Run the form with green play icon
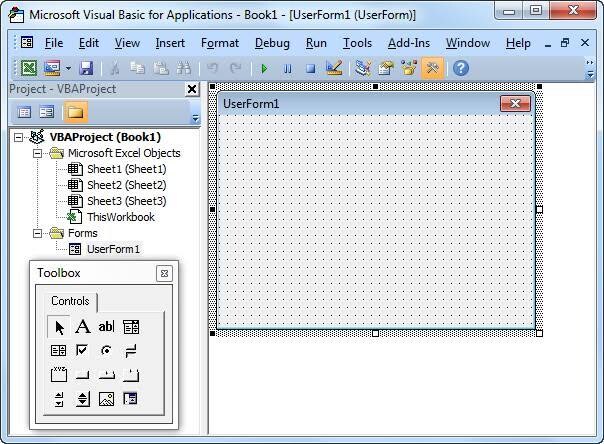The width and height of the screenshot is (604, 444). pos(264,69)
